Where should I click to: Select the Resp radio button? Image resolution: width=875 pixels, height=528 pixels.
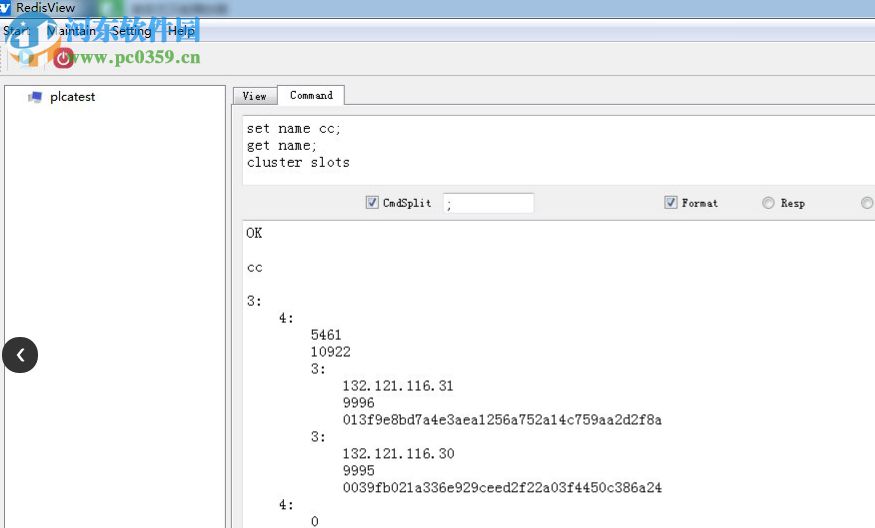click(x=768, y=203)
